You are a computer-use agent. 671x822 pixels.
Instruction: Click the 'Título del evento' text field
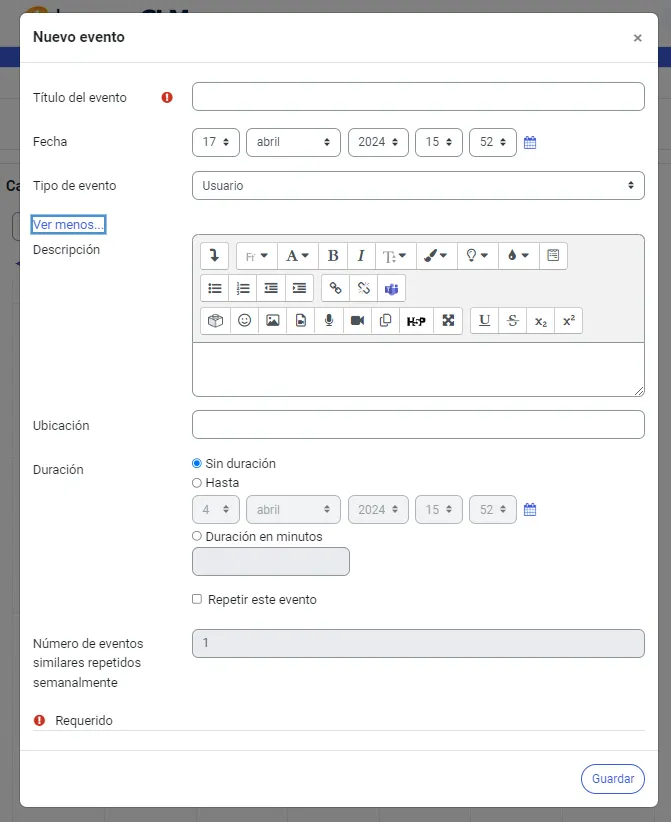418,97
